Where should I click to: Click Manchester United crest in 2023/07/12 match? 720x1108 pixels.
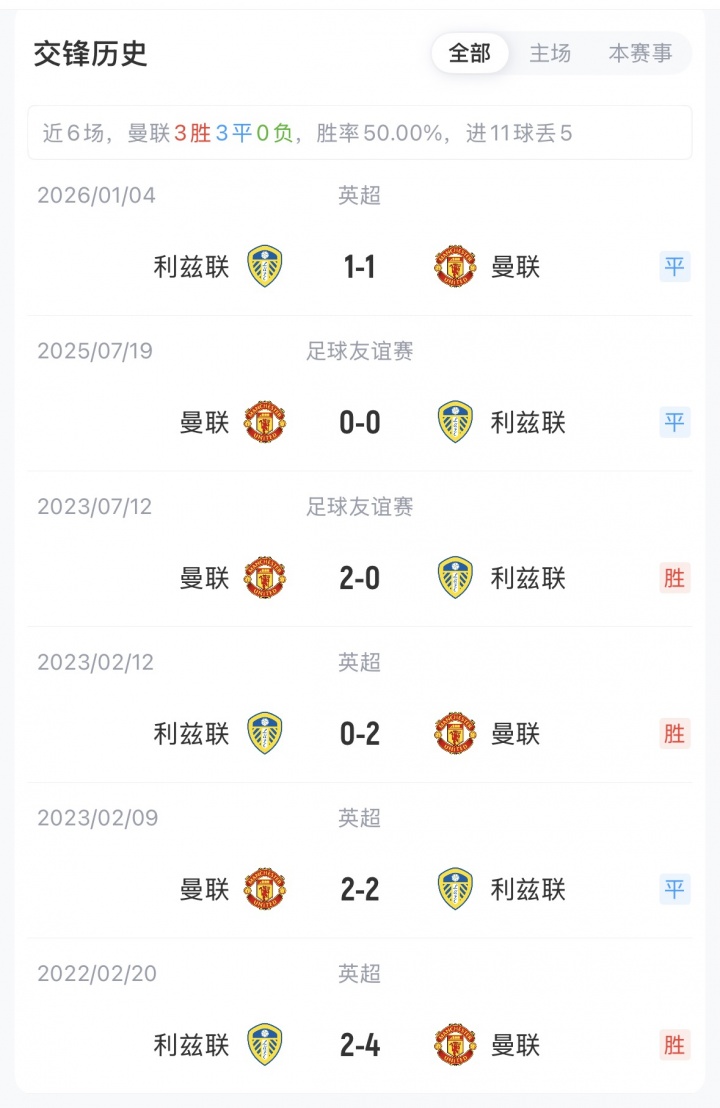(265, 578)
